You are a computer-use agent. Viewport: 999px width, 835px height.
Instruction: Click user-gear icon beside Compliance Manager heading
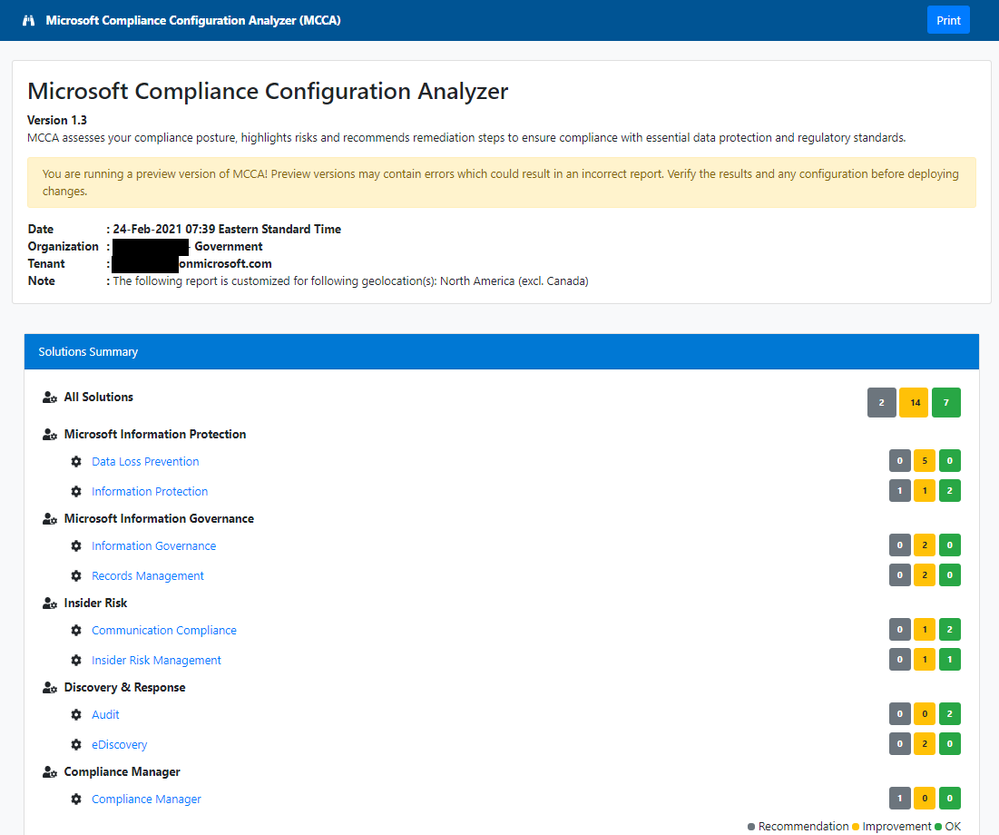[x=50, y=772]
